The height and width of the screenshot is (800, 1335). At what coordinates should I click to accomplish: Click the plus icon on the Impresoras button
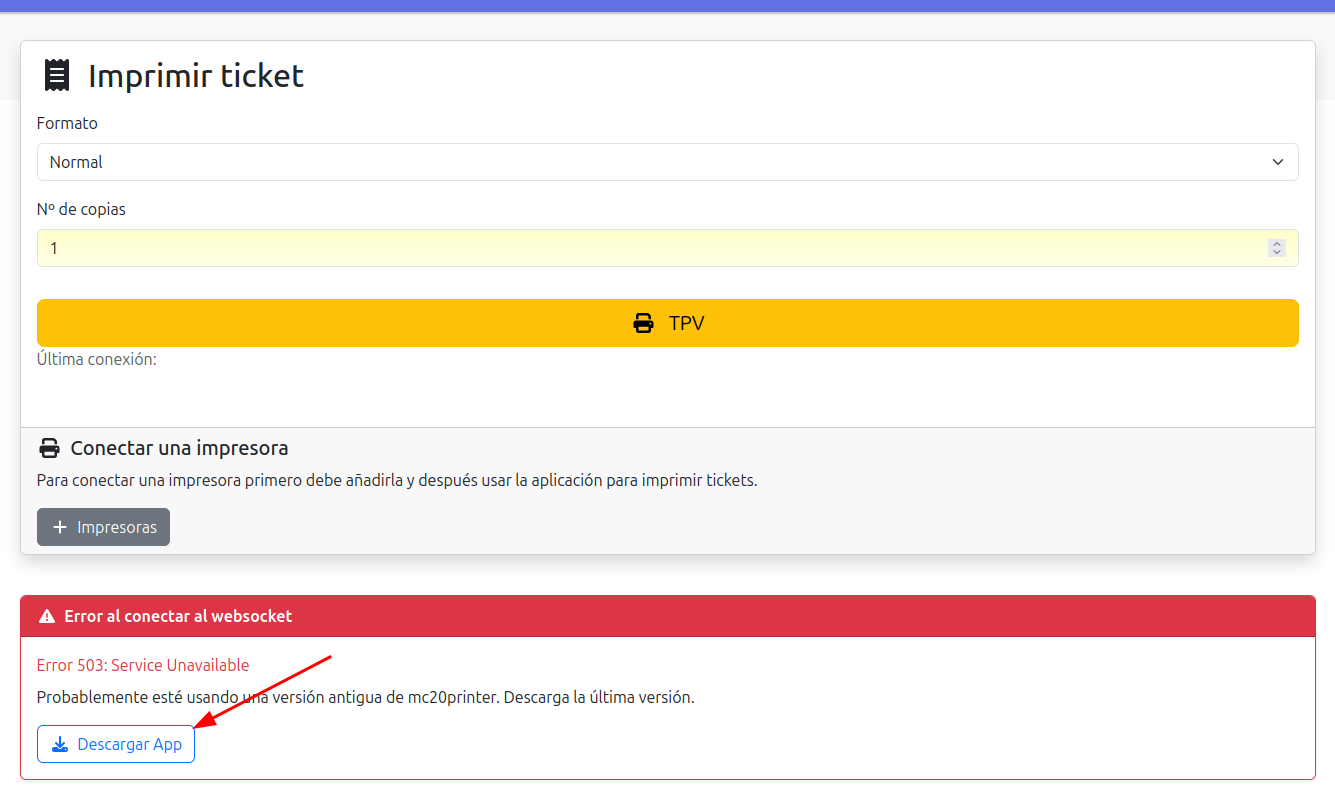point(60,527)
